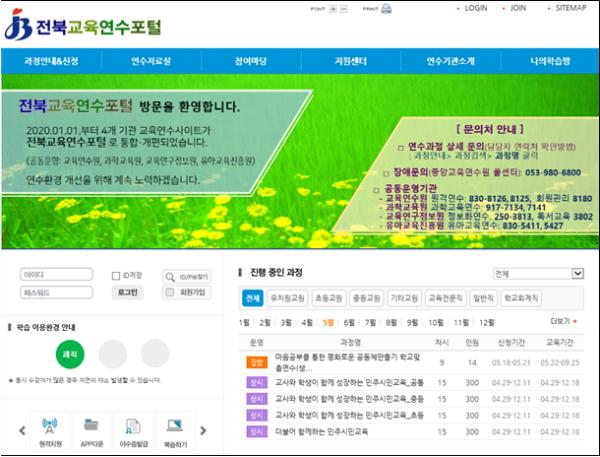The width and height of the screenshot is (600, 457).
Task: Select the 5월 month tab
Action: (x=328, y=322)
